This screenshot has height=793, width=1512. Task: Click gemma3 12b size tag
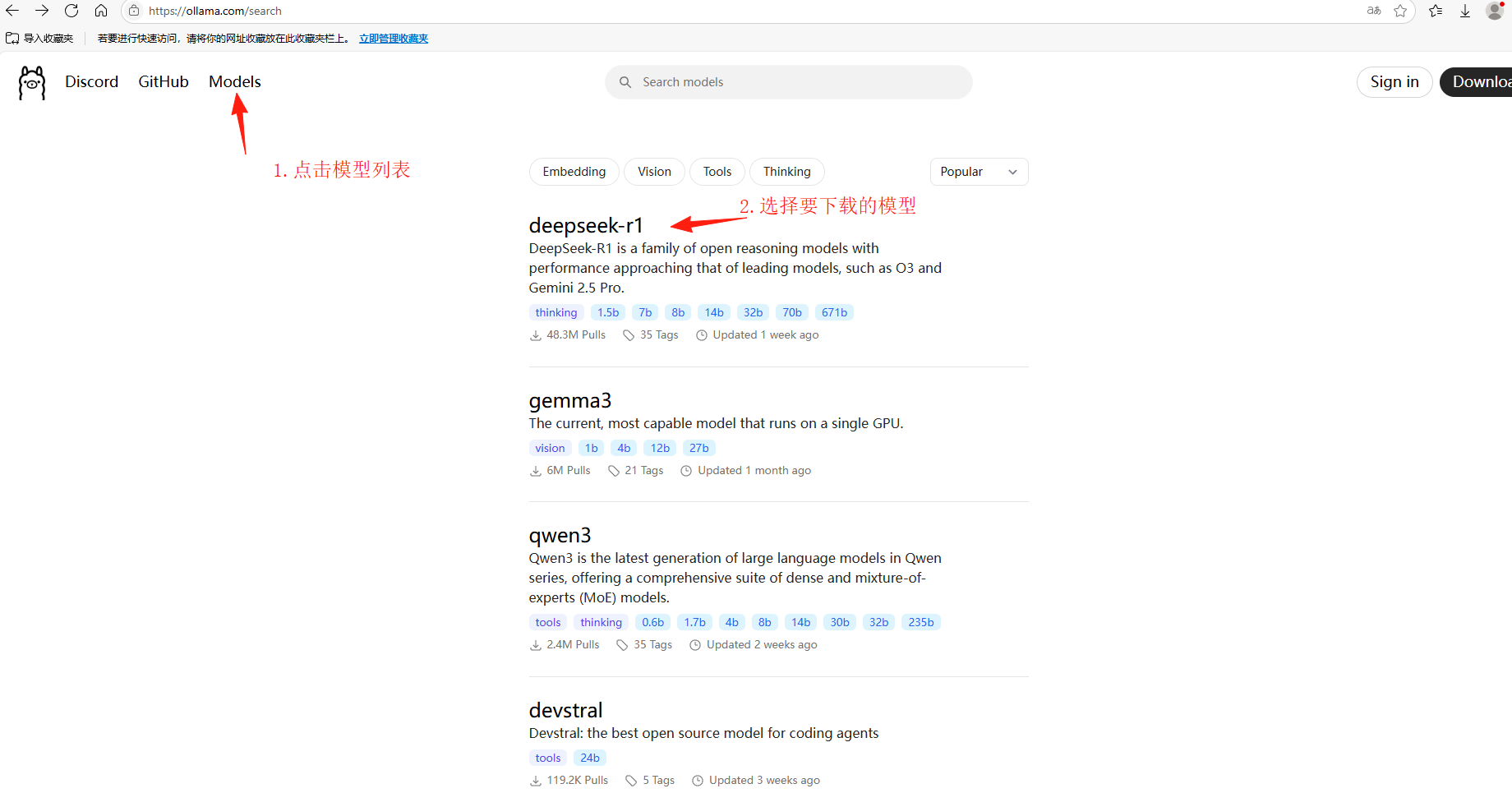(x=660, y=448)
